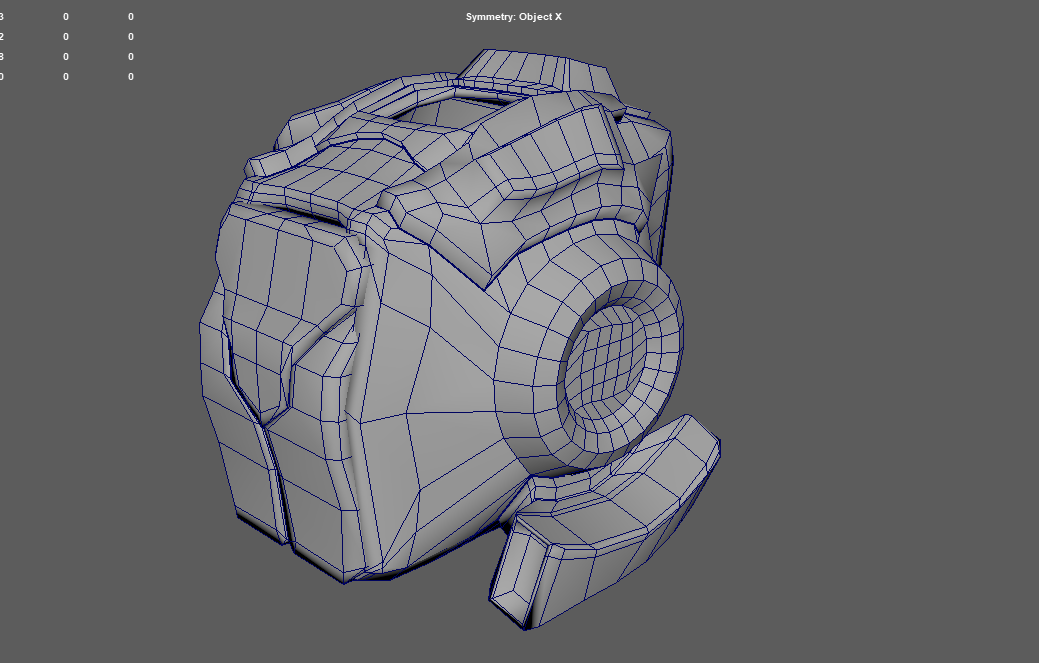
Task: Click the large front face of the cube body
Action: (450, 380)
